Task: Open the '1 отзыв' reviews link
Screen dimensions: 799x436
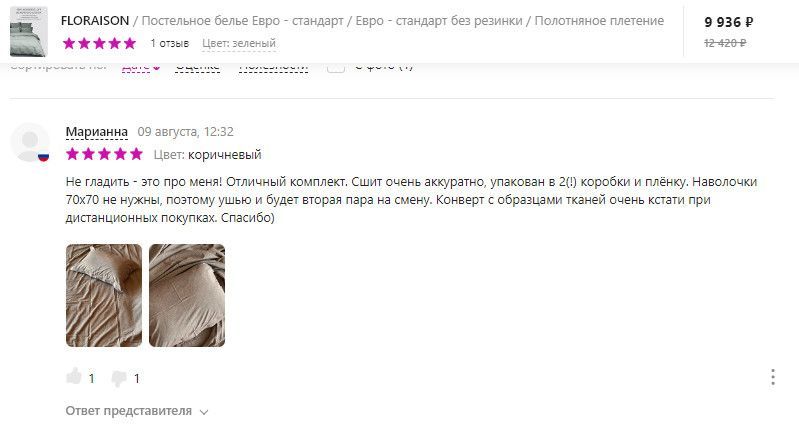Action: [170, 43]
